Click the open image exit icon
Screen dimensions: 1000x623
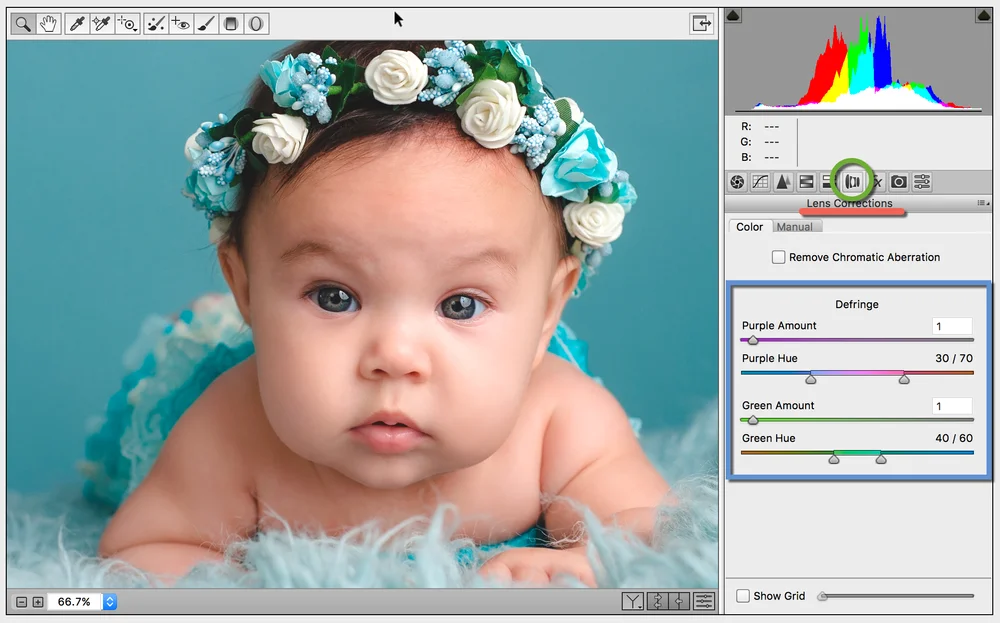pyautogui.click(x=703, y=23)
